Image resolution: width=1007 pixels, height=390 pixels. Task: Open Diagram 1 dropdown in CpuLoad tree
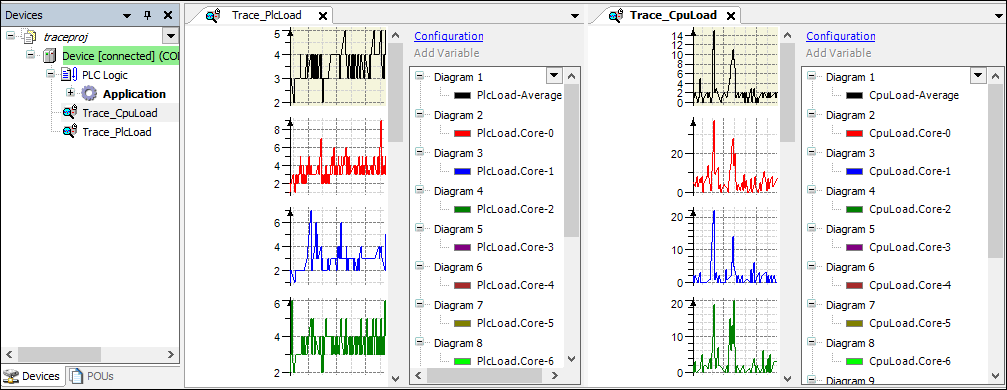[x=978, y=76]
